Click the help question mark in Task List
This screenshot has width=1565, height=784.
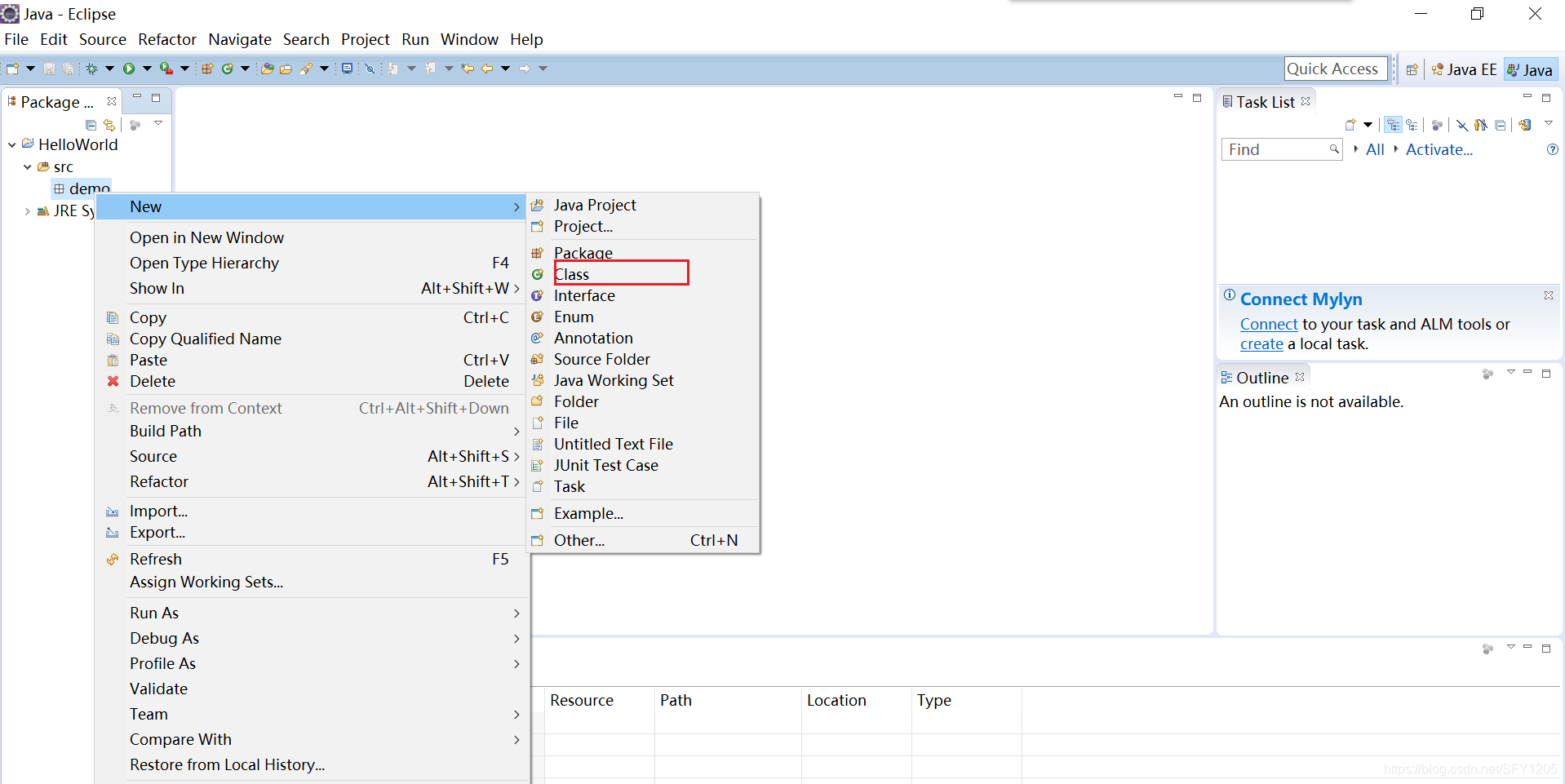coord(1553,149)
